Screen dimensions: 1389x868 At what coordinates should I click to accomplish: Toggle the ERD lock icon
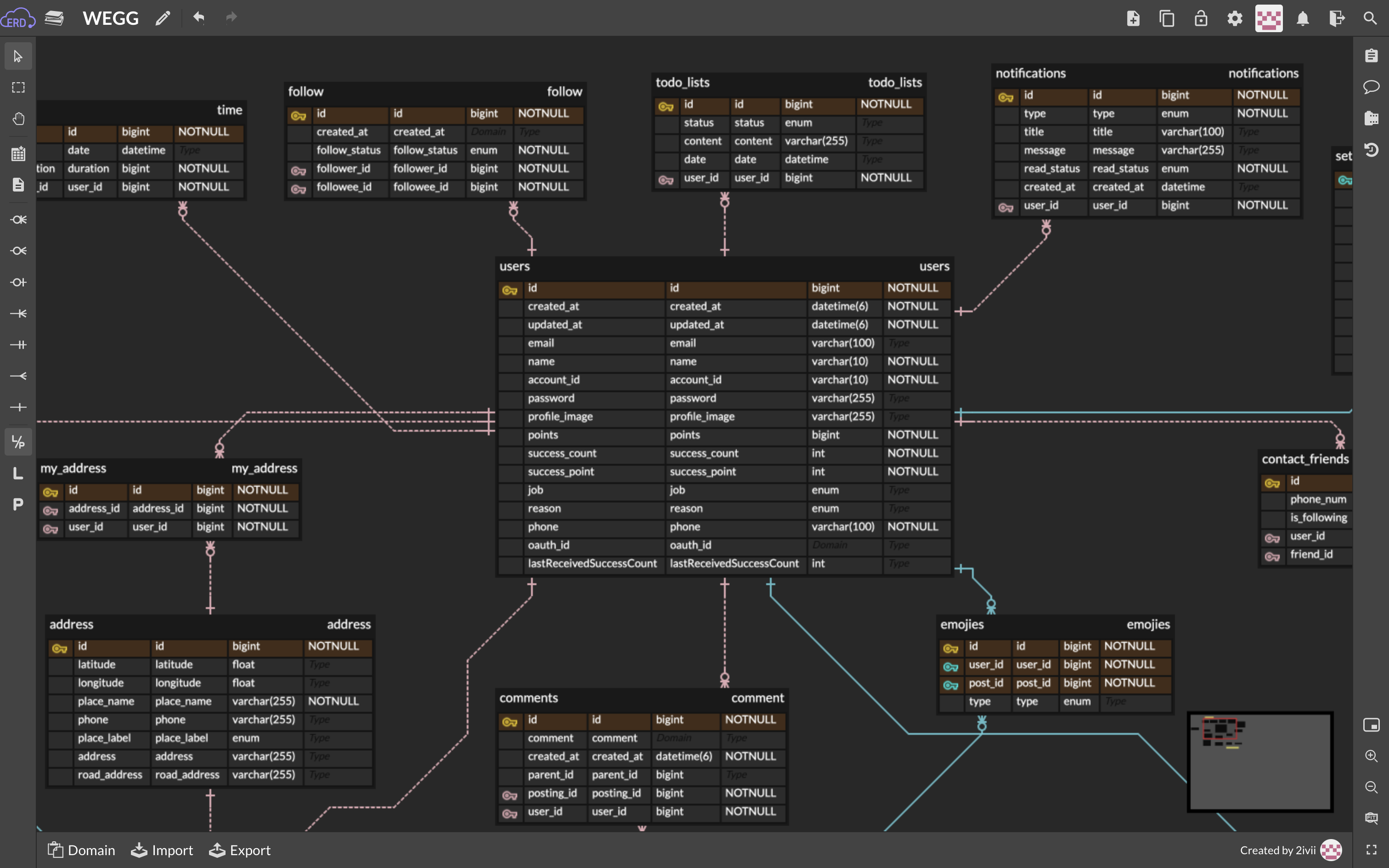1201,19
